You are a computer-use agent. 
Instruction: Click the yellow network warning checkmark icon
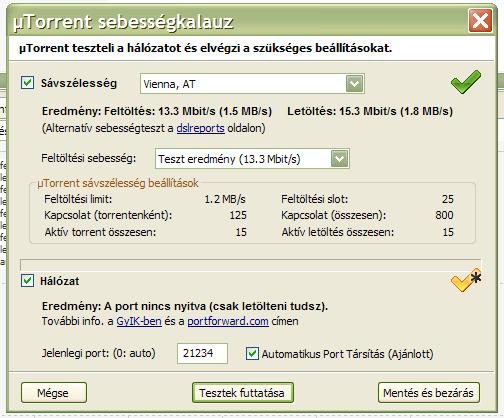pos(466,280)
